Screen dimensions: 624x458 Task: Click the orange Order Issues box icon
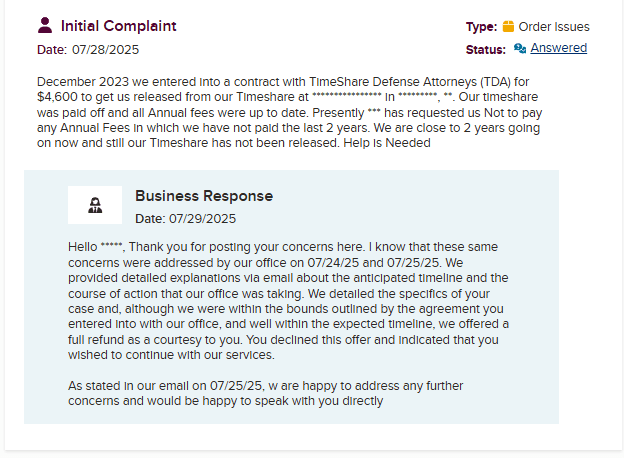pos(508,27)
